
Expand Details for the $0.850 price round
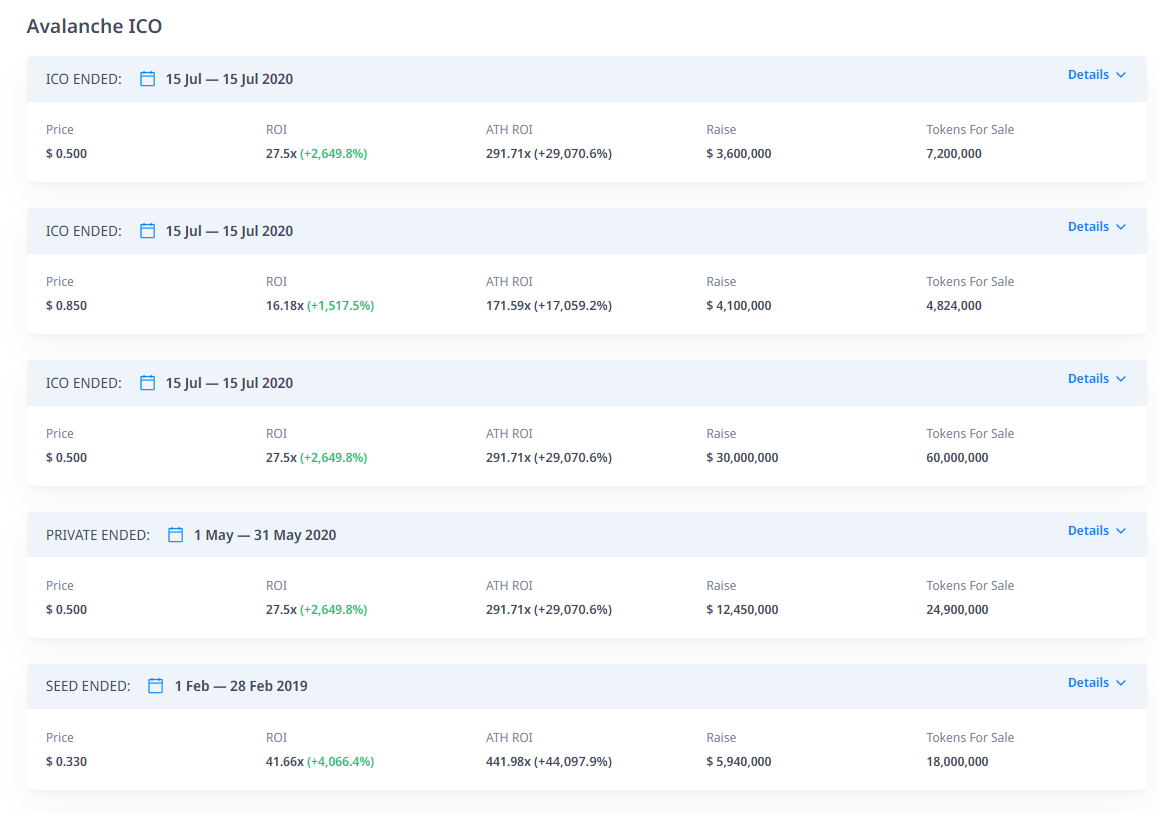coord(1096,226)
